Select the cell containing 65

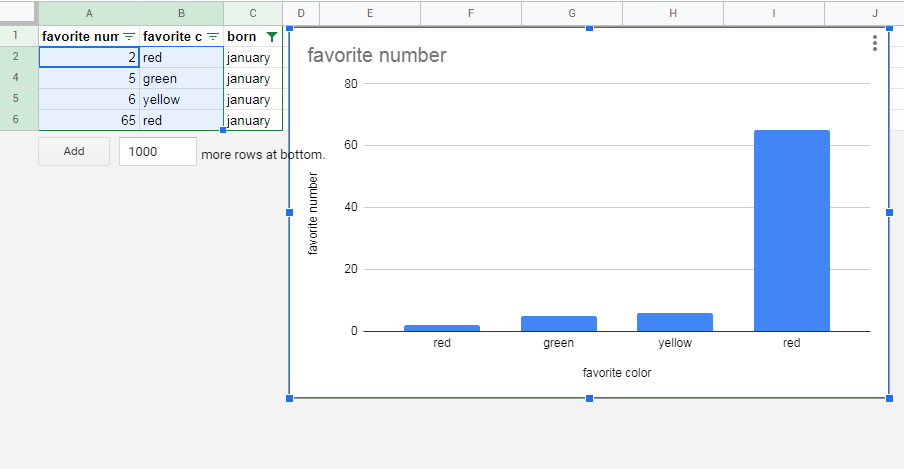click(x=89, y=120)
